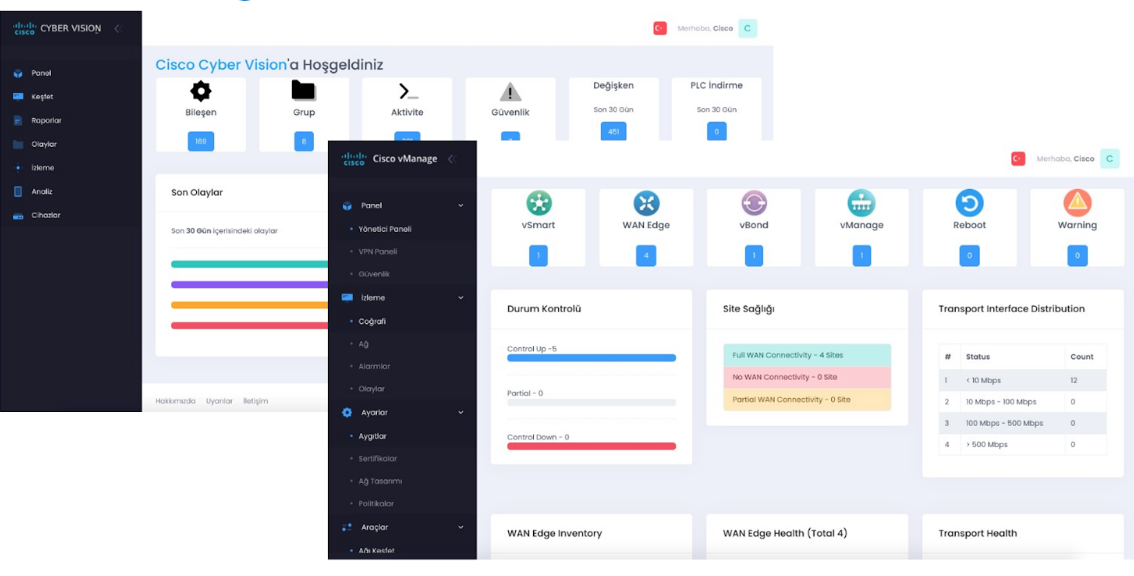Screen dimensions: 1134x576
Task: Click the Aktivite terminal icon
Action: (407, 92)
